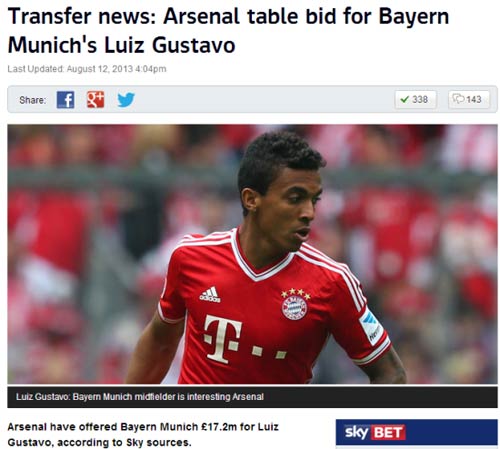Click the Arsenal £17.2m offer paragraph
This screenshot has height=449, width=500.
143,435
